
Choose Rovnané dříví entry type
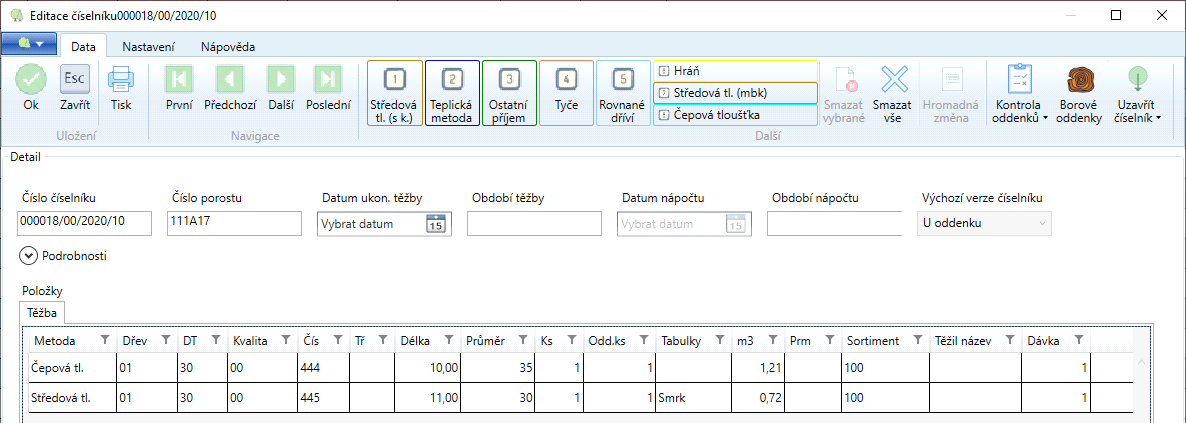tap(623, 92)
